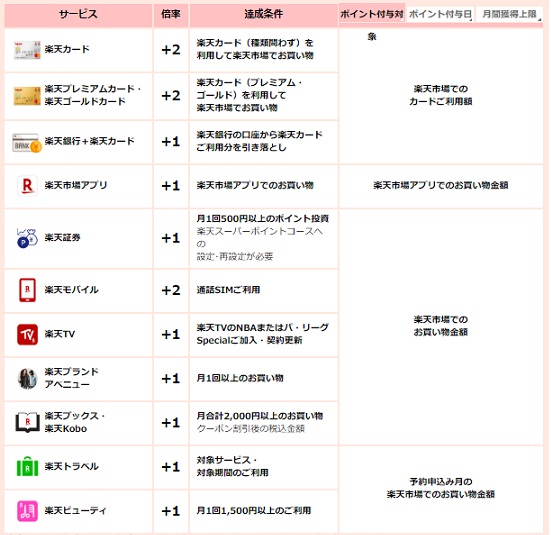Click 楽天プレミアムカード・楽天ゴールドカード label

click(93, 95)
